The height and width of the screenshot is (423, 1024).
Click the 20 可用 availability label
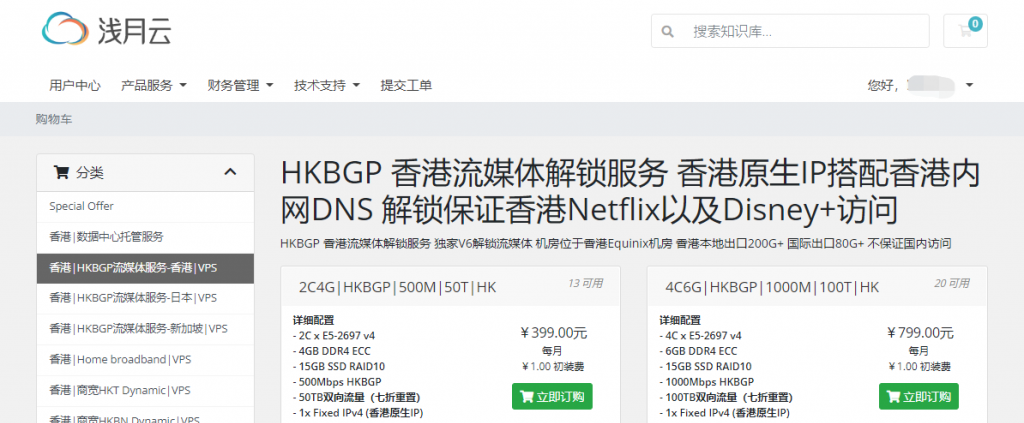(952, 283)
